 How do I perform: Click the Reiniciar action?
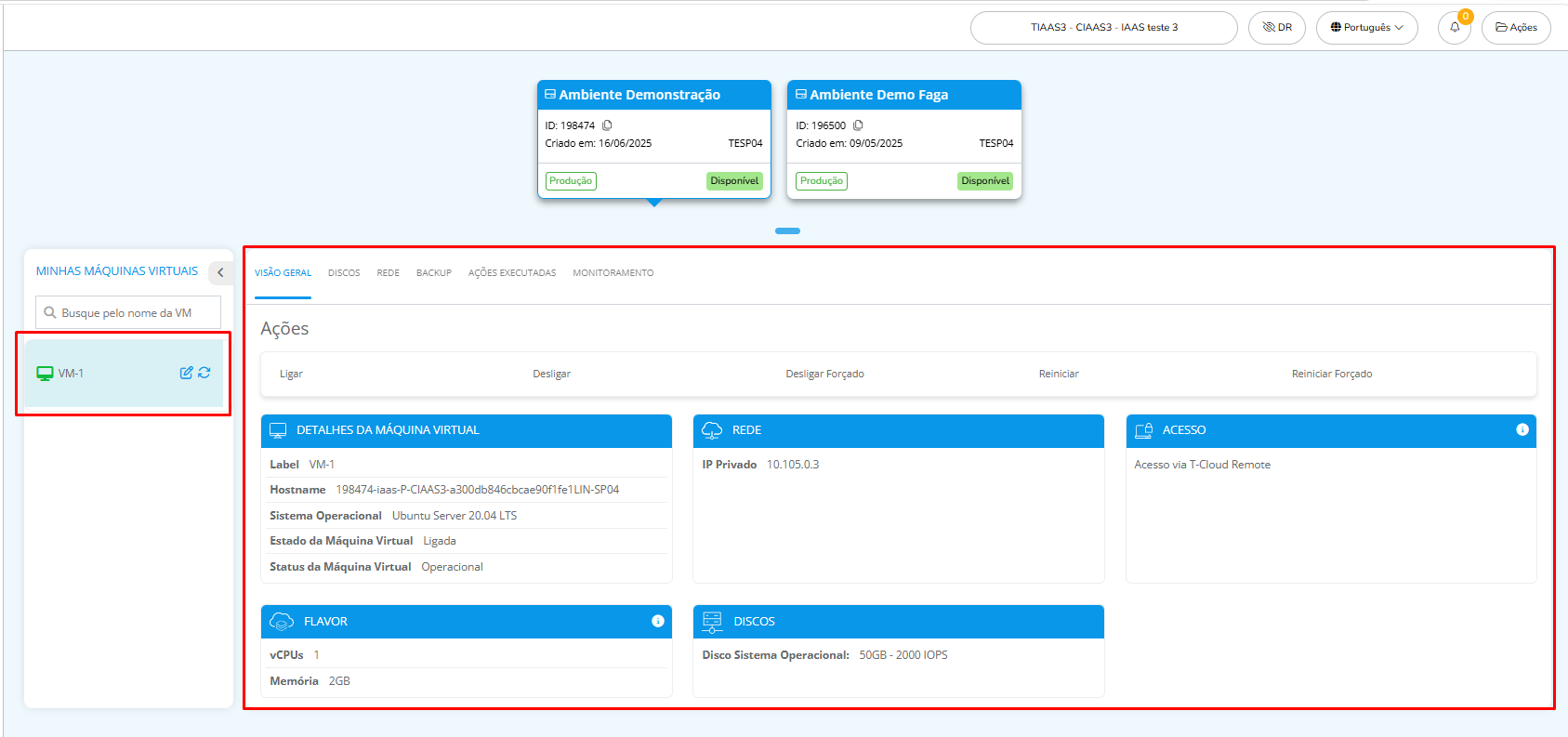pos(1059,374)
